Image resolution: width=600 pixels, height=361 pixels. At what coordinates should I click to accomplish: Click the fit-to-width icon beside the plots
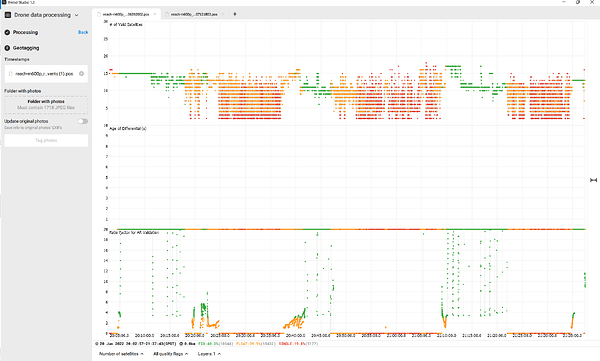[593, 180]
